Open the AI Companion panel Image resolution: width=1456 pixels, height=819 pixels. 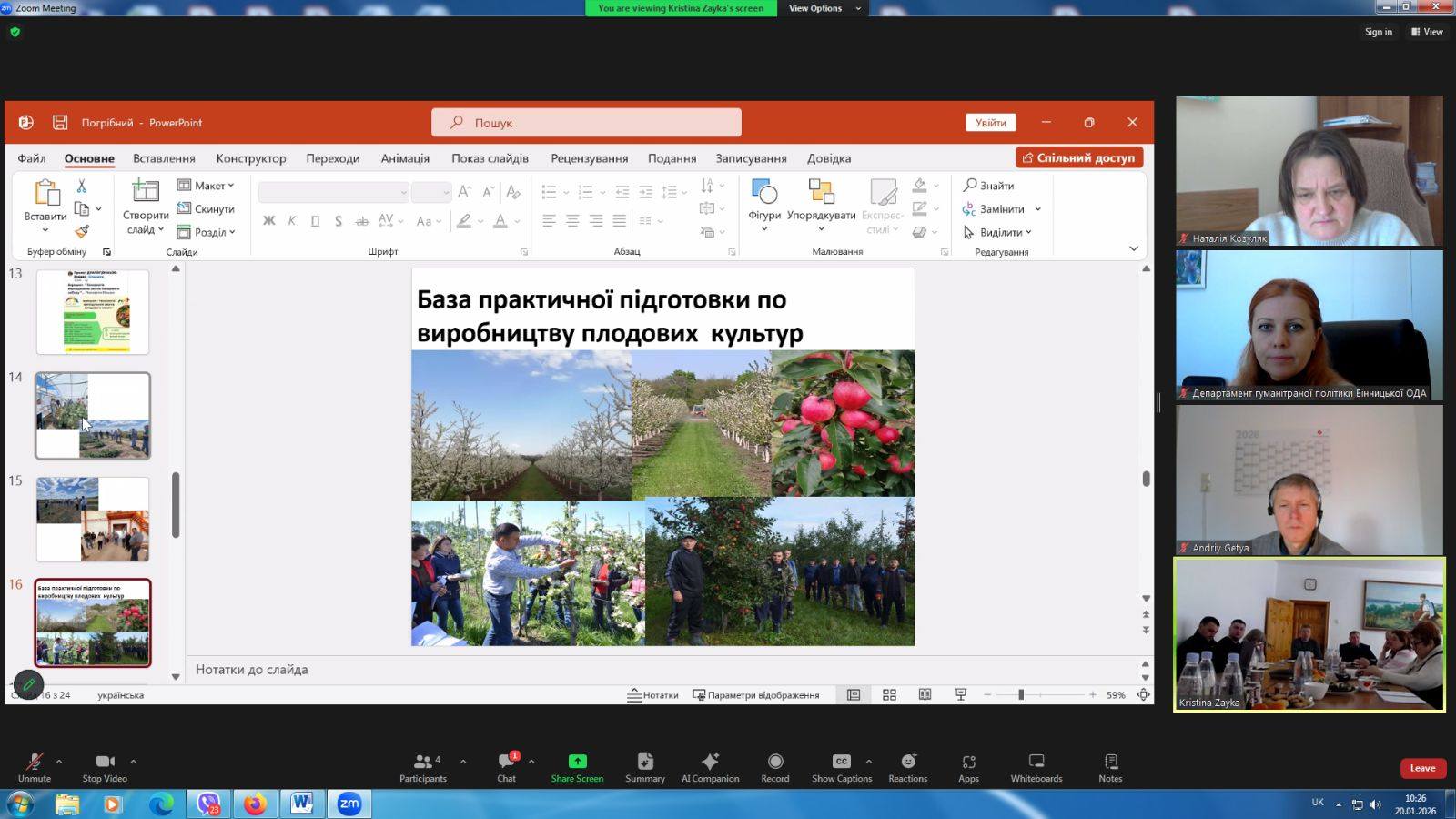(710, 766)
